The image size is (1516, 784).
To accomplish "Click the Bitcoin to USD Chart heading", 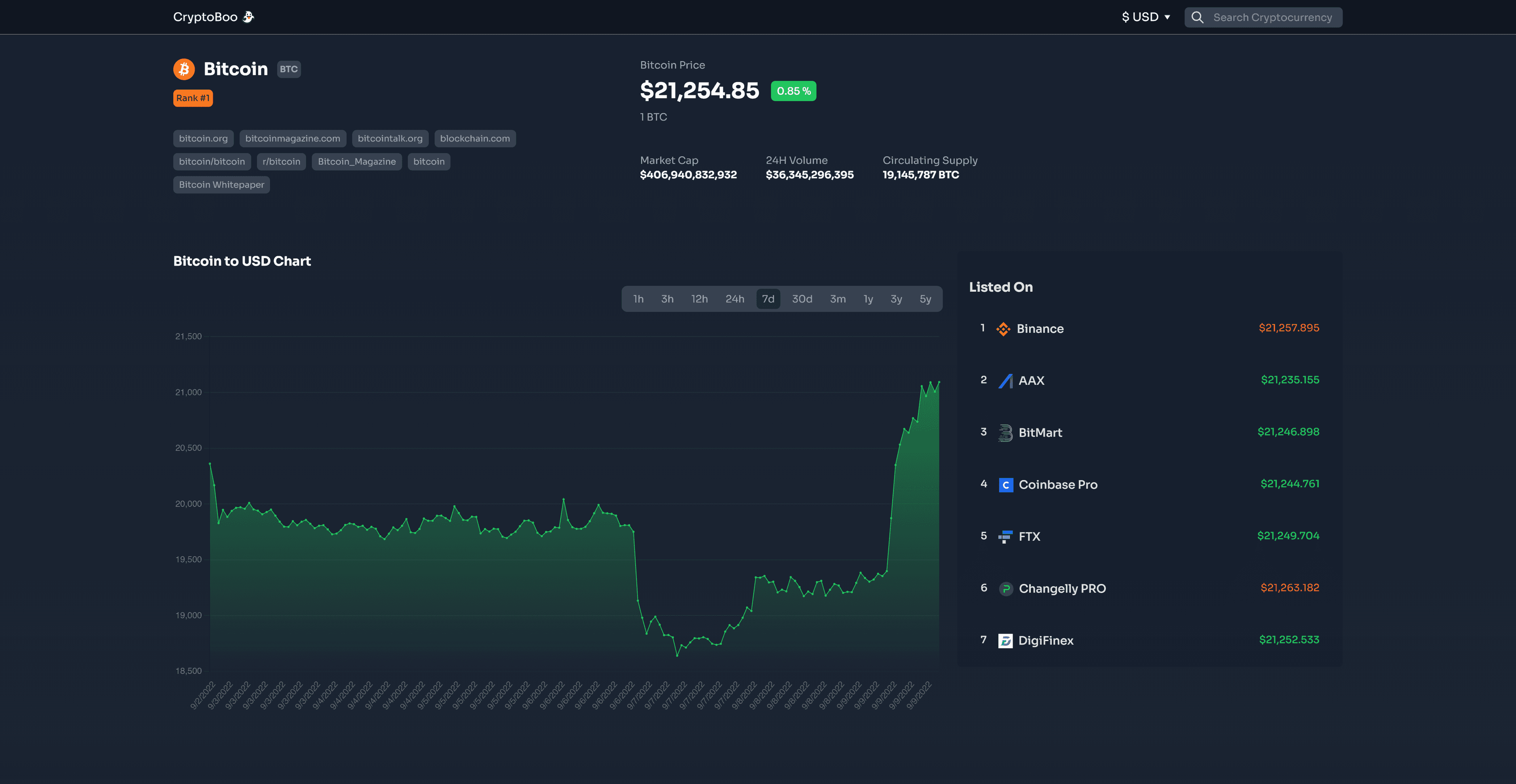I will click(242, 261).
